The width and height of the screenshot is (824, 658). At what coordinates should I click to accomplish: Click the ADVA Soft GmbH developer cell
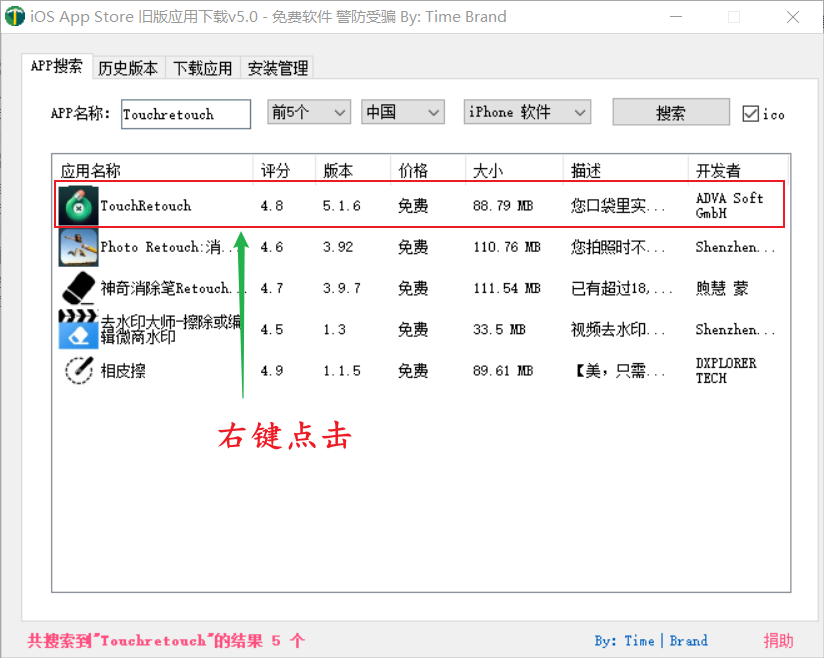coord(729,205)
